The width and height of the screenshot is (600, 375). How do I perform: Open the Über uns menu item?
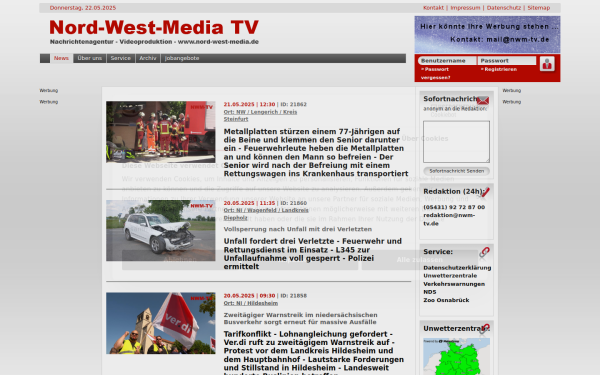point(90,58)
